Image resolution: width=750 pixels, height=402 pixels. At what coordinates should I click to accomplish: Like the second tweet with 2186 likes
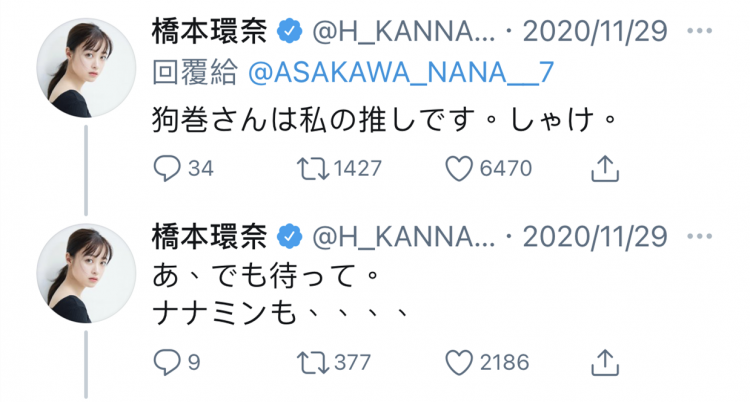point(459,360)
